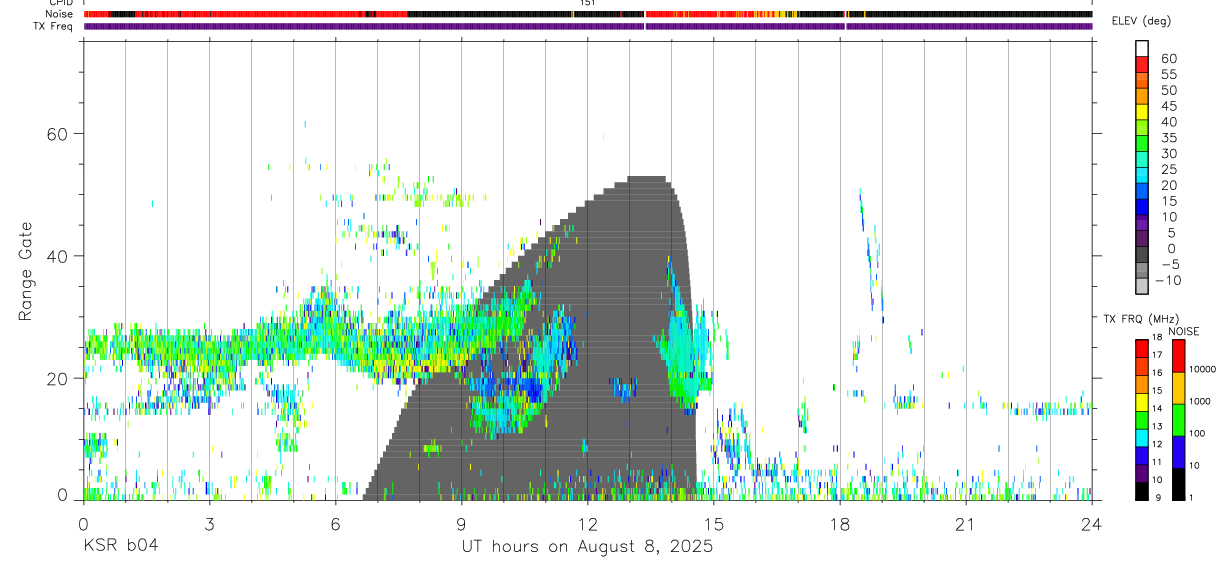Click the NOISE legend label '10000'

[x=1202, y=370]
